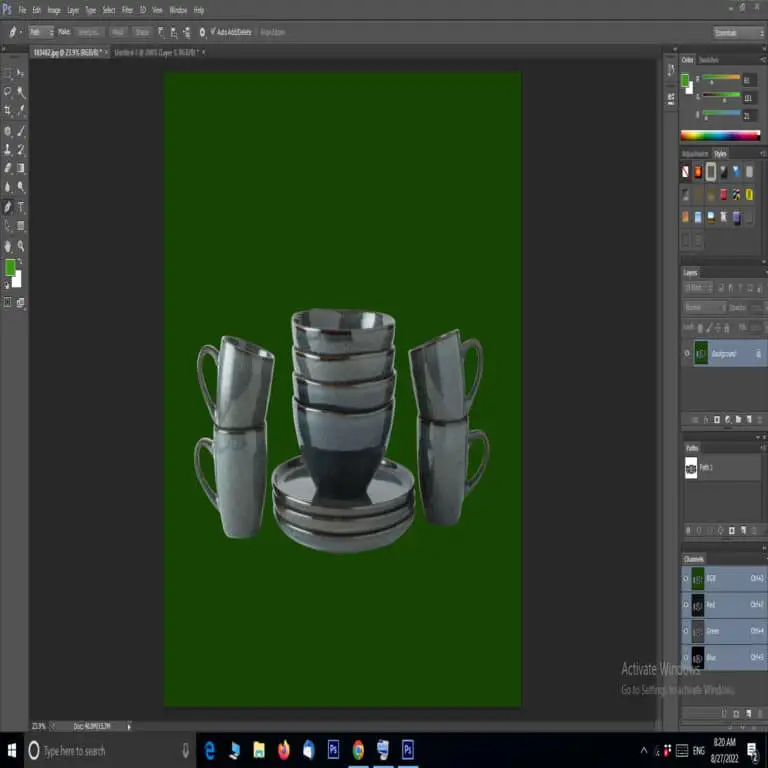
Task: Click the foreground green color swatch
Action: point(10,267)
